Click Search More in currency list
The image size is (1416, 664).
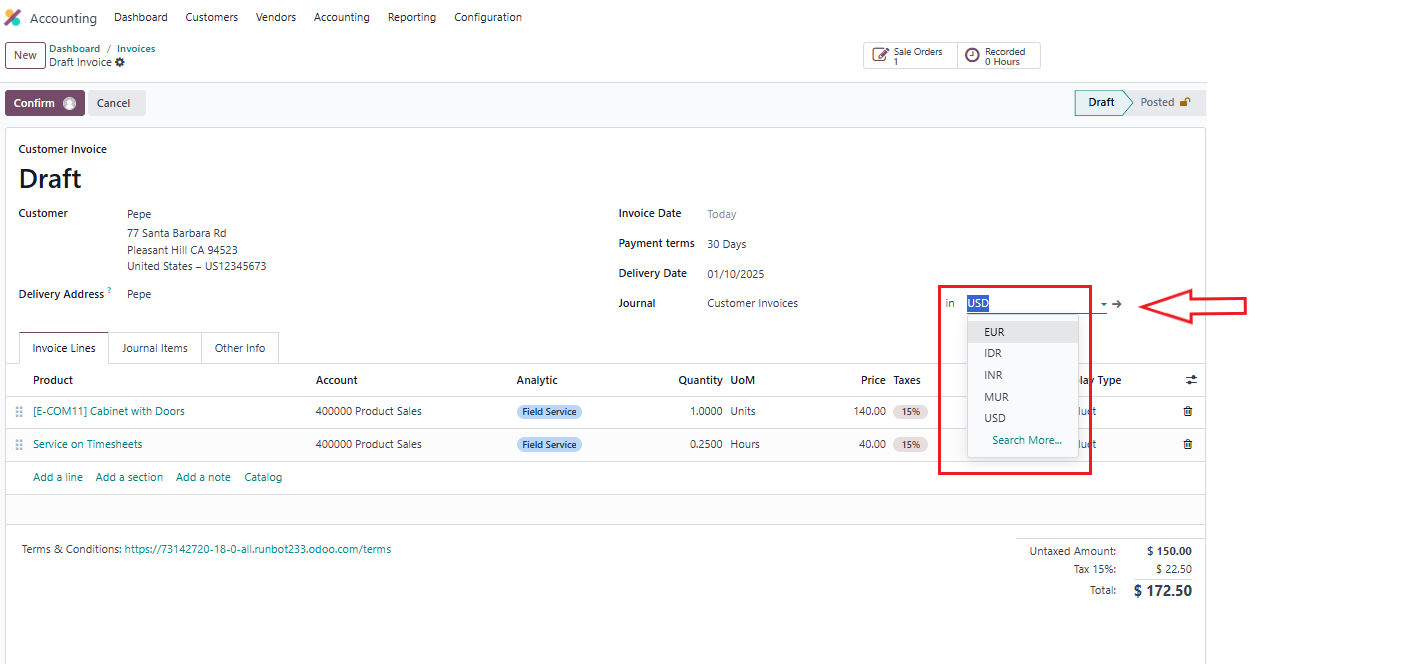(1026, 440)
